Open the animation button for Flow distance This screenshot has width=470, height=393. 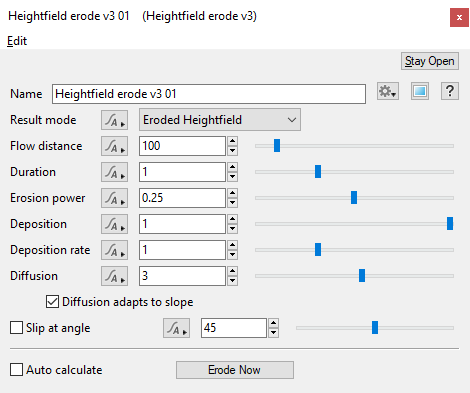coord(114,146)
